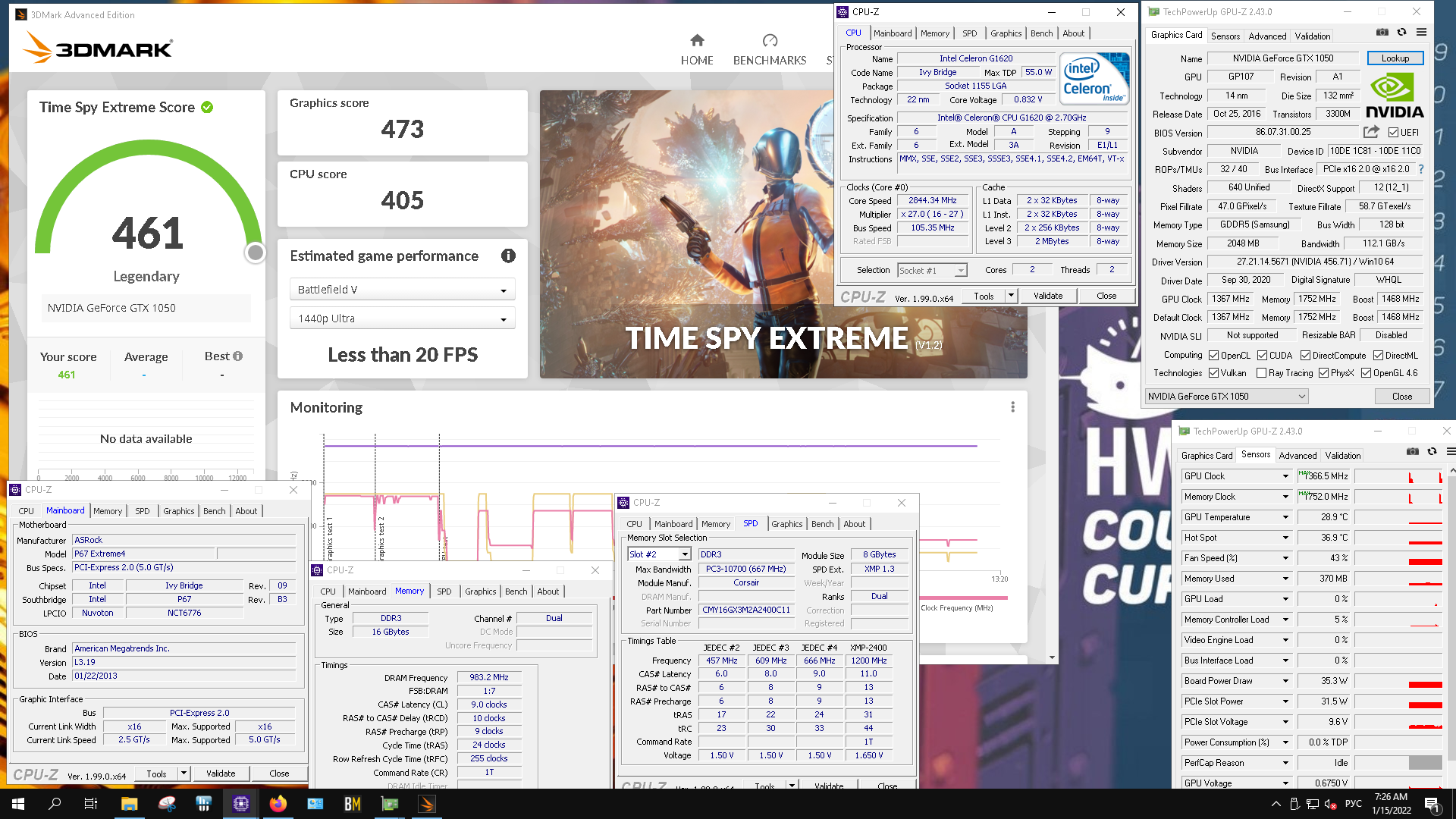Viewport: 1456px width, 819px height.
Task: Open the Windows notification center
Action: click(1432, 804)
